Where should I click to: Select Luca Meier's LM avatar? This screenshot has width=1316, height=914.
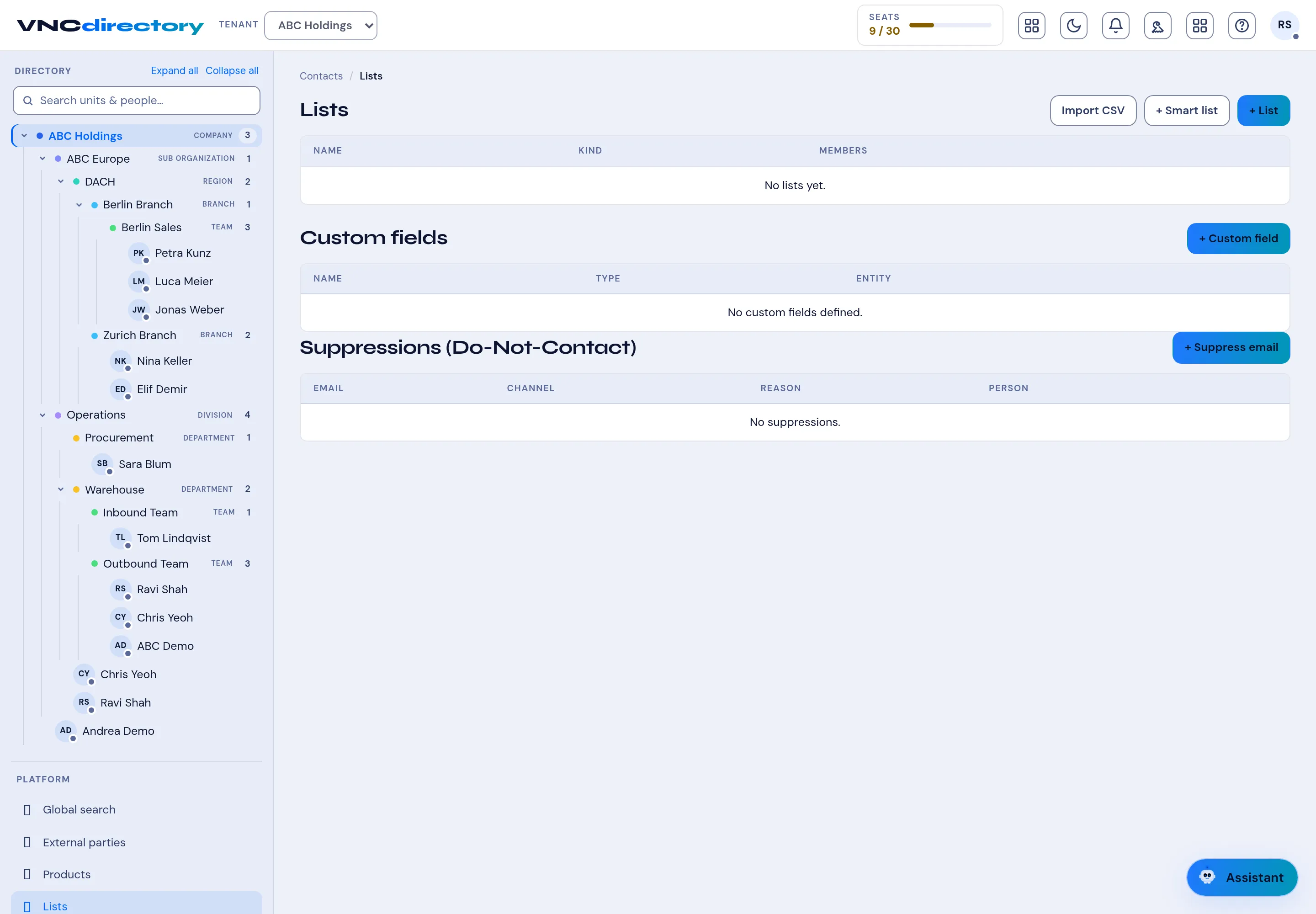138,281
